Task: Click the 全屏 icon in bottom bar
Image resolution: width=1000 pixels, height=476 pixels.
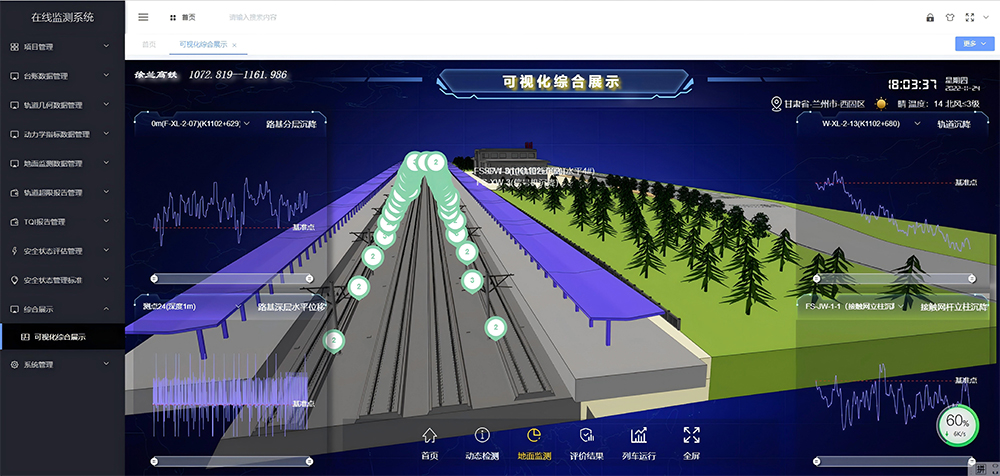Action: click(x=691, y=442)
